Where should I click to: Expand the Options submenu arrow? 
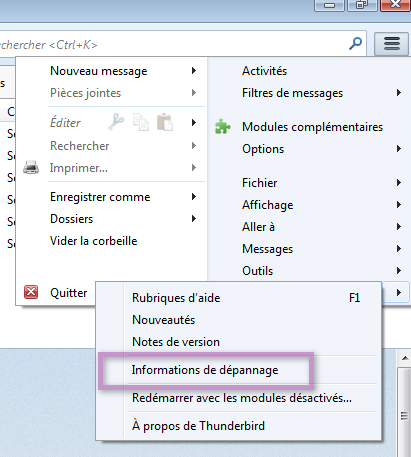pos(399,149)
